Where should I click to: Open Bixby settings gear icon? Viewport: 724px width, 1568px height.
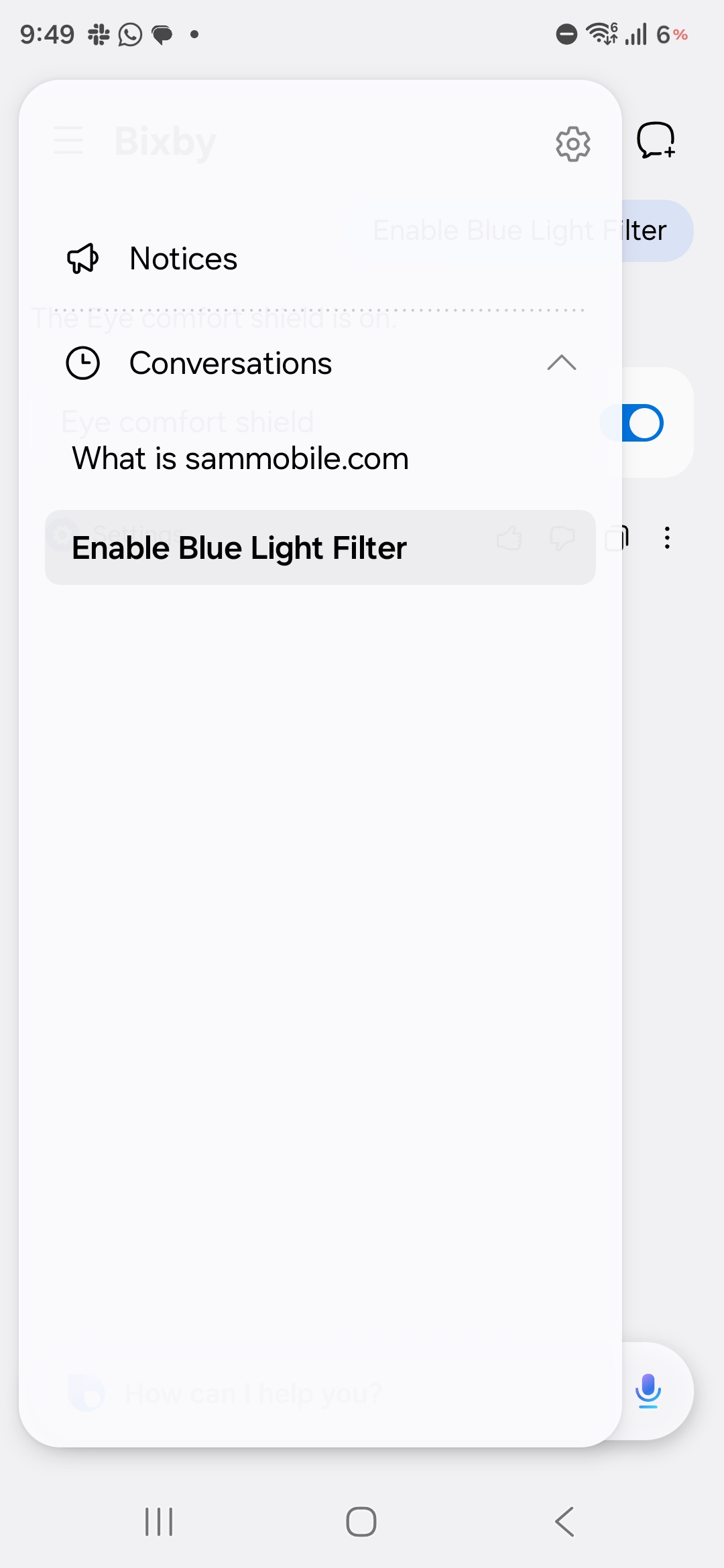573,143
